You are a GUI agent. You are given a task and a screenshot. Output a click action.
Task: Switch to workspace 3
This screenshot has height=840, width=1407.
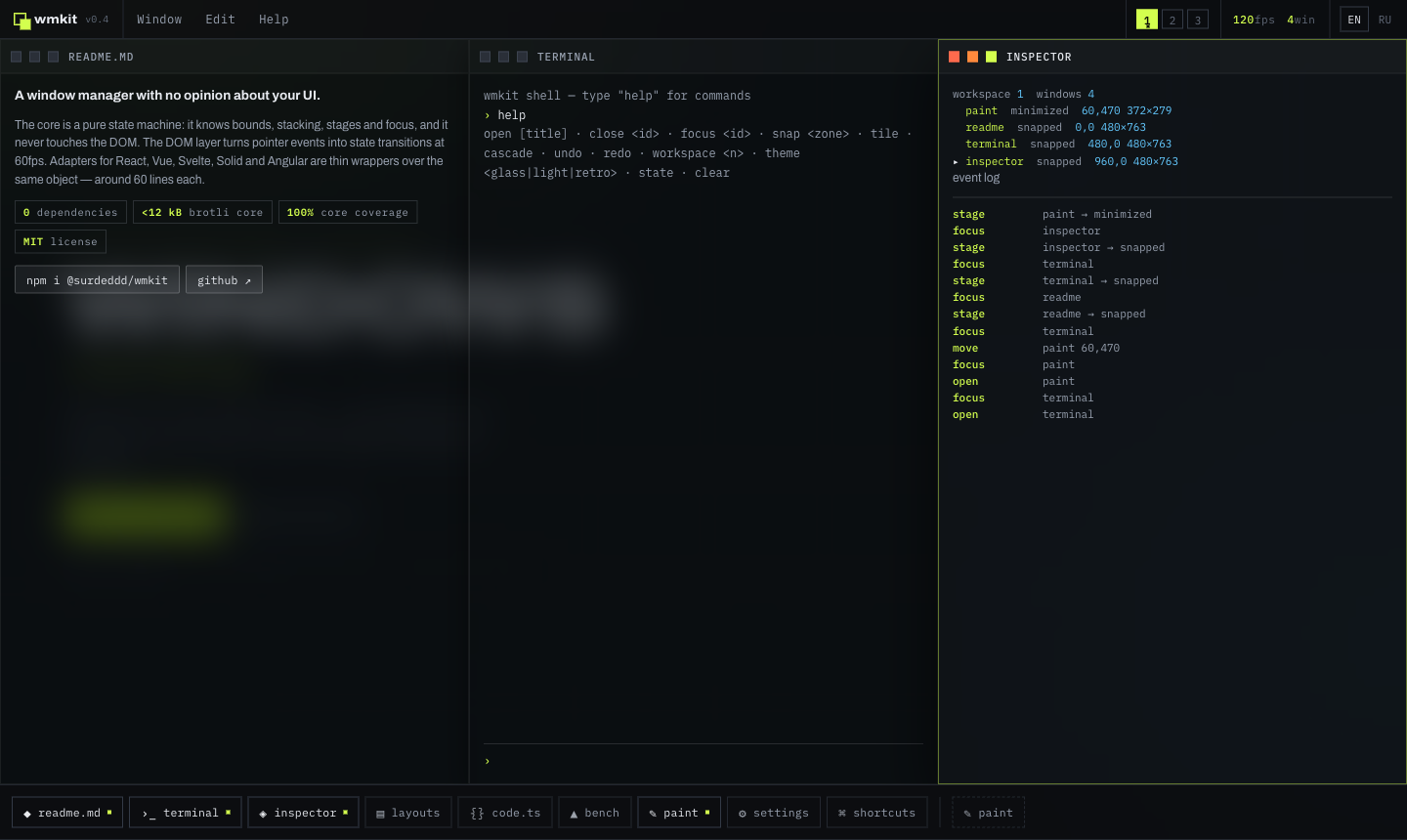[1198, 20]
